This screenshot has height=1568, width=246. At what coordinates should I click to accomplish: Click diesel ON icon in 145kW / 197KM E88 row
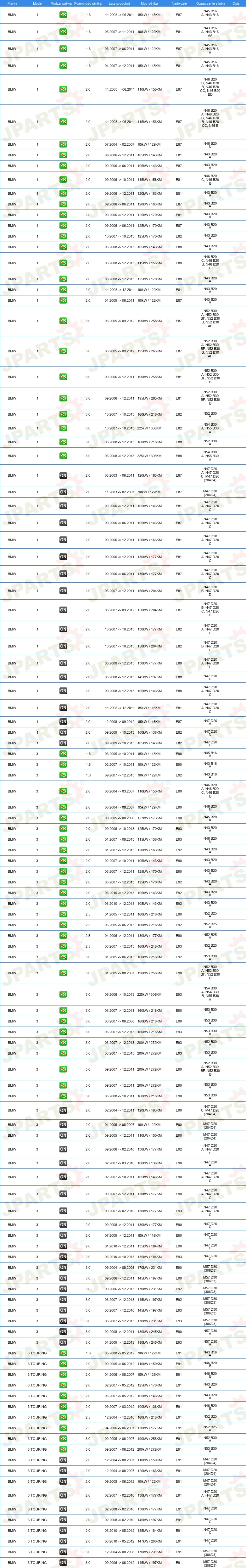[63, 677]
